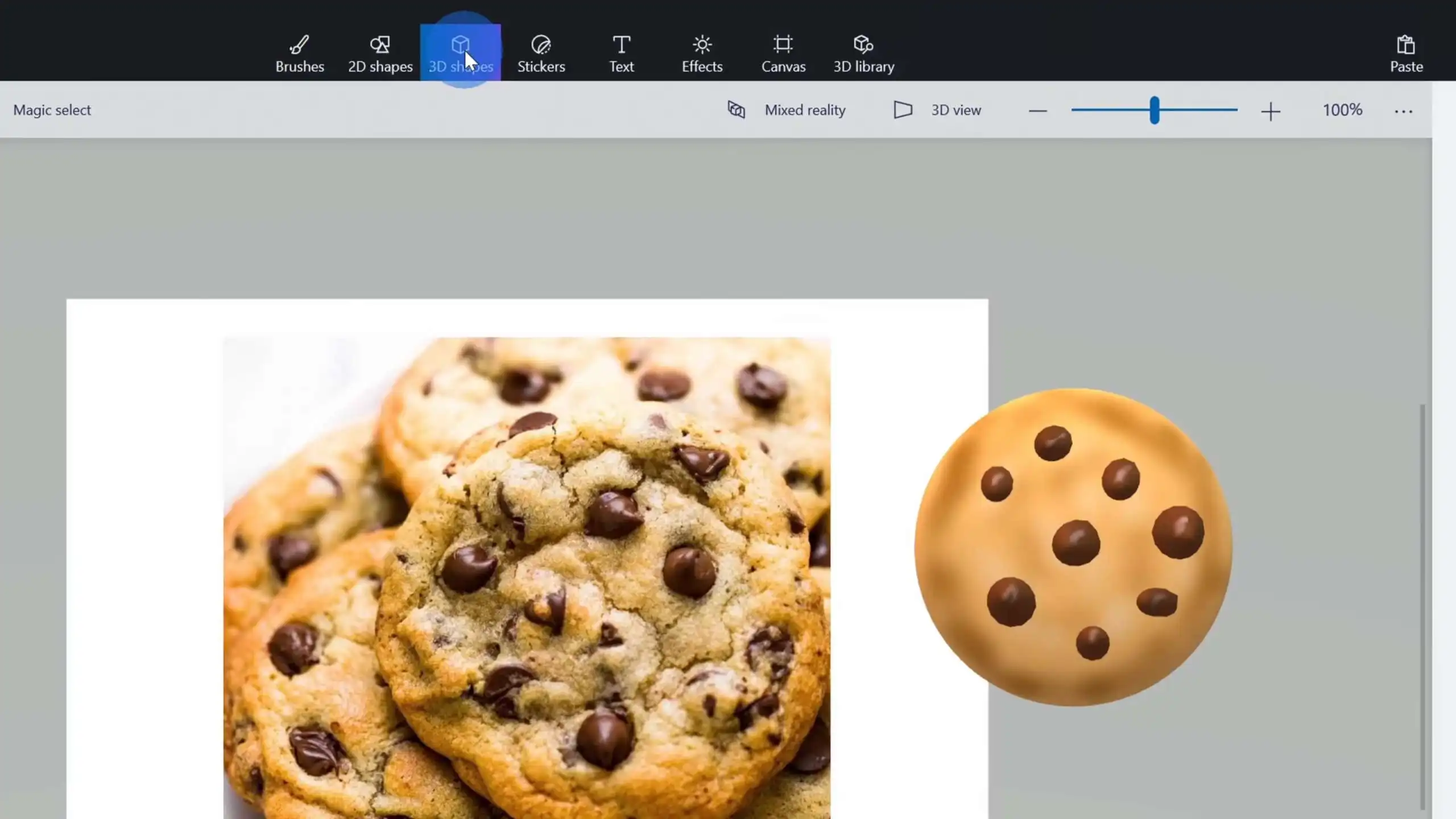Image resolution: width=1456 pixels, height=819 pixels.
Task: Open the 2D shapes panel
Action: point(380,54)
